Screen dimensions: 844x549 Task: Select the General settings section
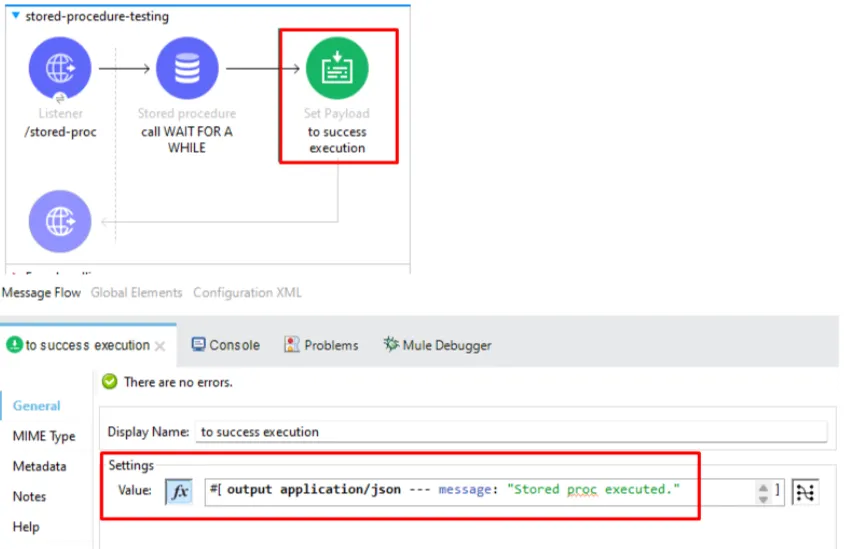tap(37, 406)
